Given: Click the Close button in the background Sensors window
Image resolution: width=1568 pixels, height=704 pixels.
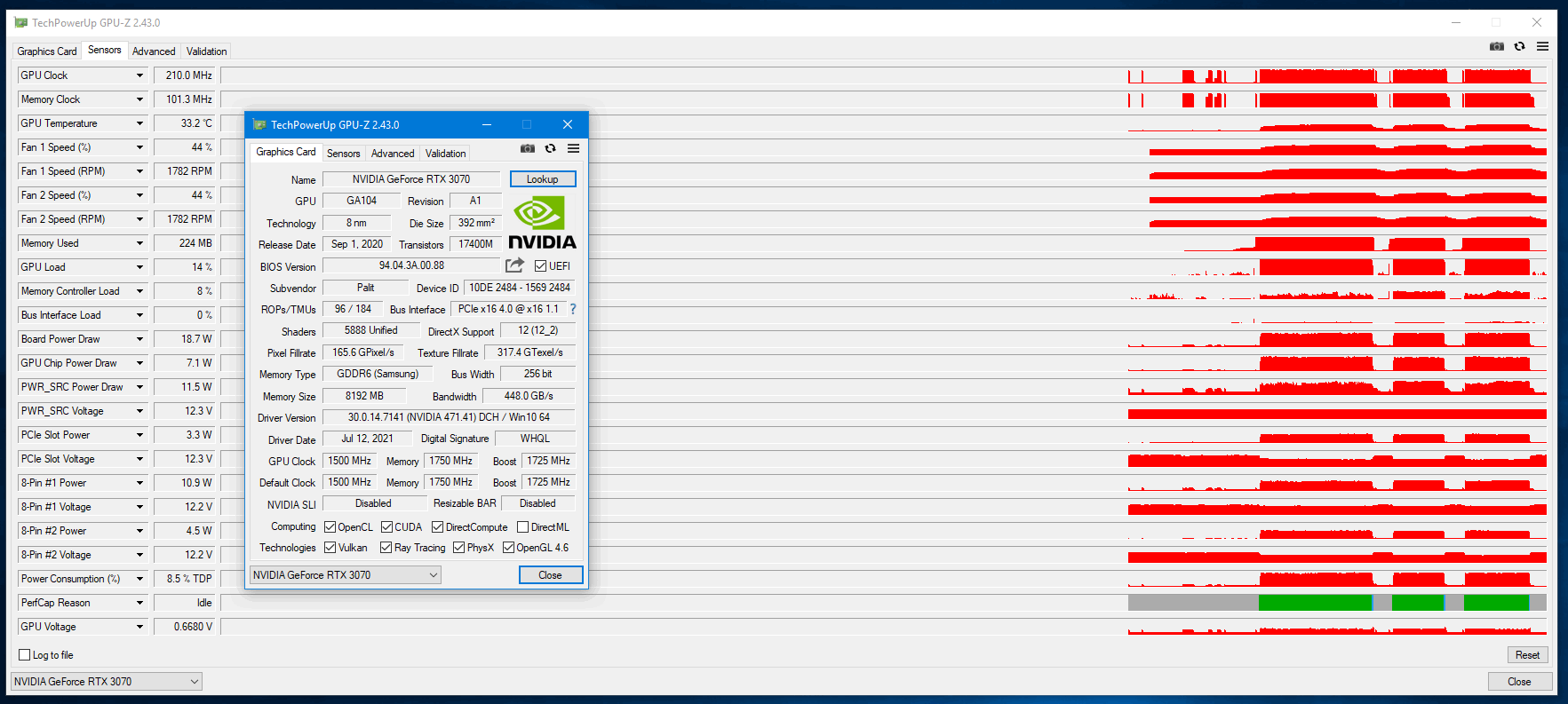Looking at the screenshot, I should [1519, 681].
